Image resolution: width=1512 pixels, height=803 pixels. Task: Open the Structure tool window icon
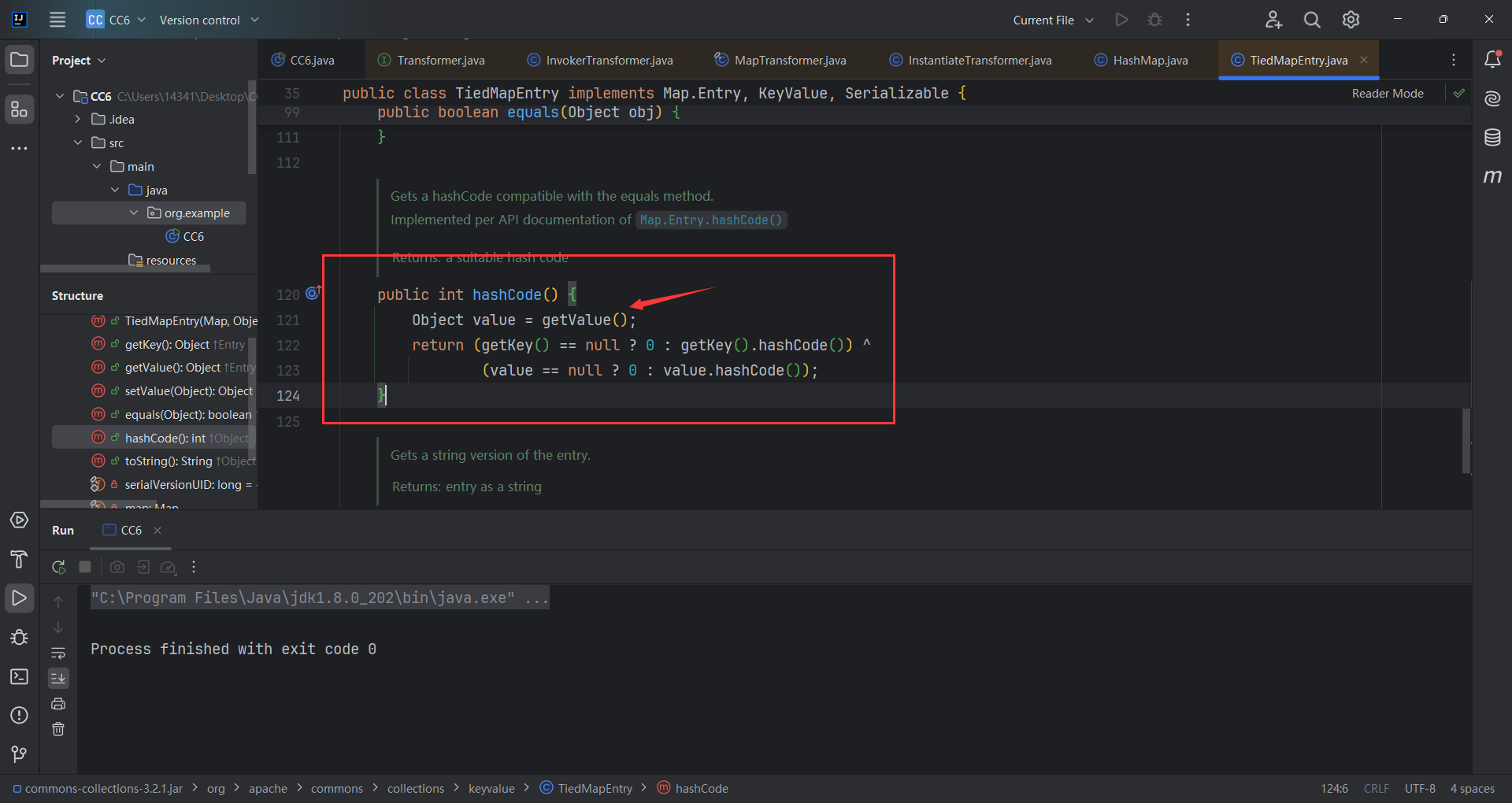pos(20,109)
